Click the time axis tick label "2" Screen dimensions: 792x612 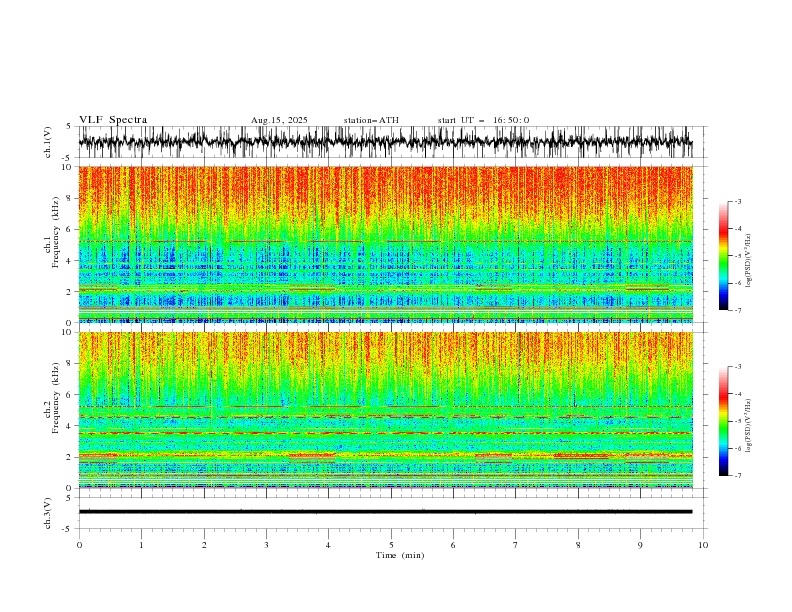[x=204, y=545]
